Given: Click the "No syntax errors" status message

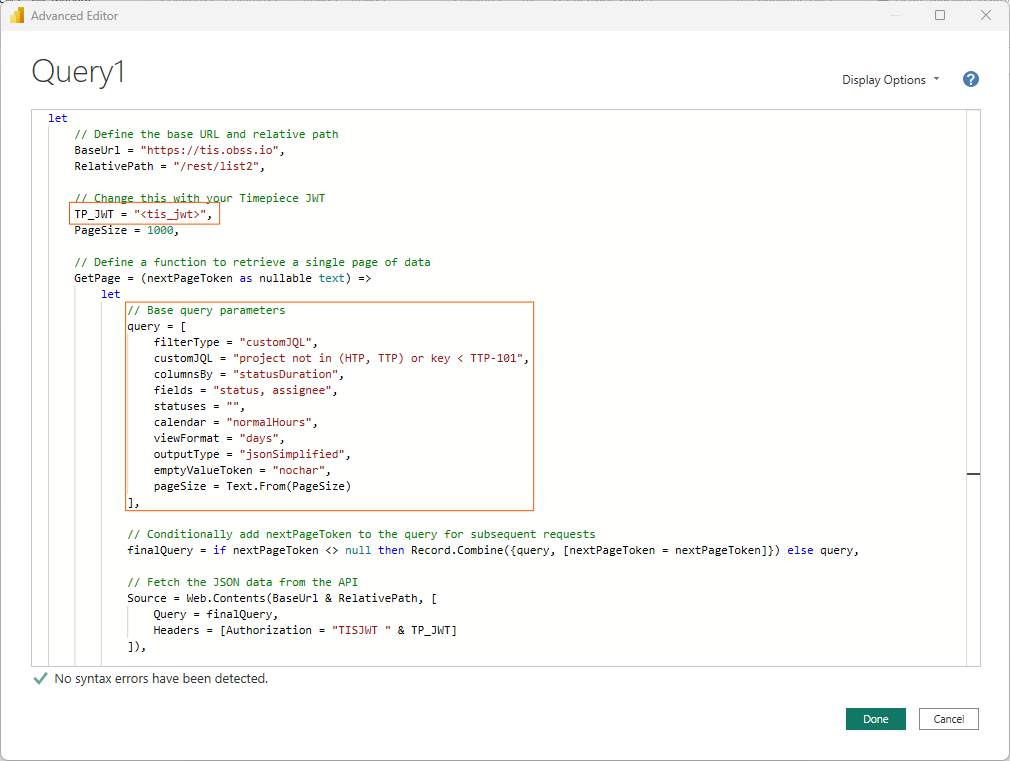Looking at the screenshot, I should [x=161, y=678].
